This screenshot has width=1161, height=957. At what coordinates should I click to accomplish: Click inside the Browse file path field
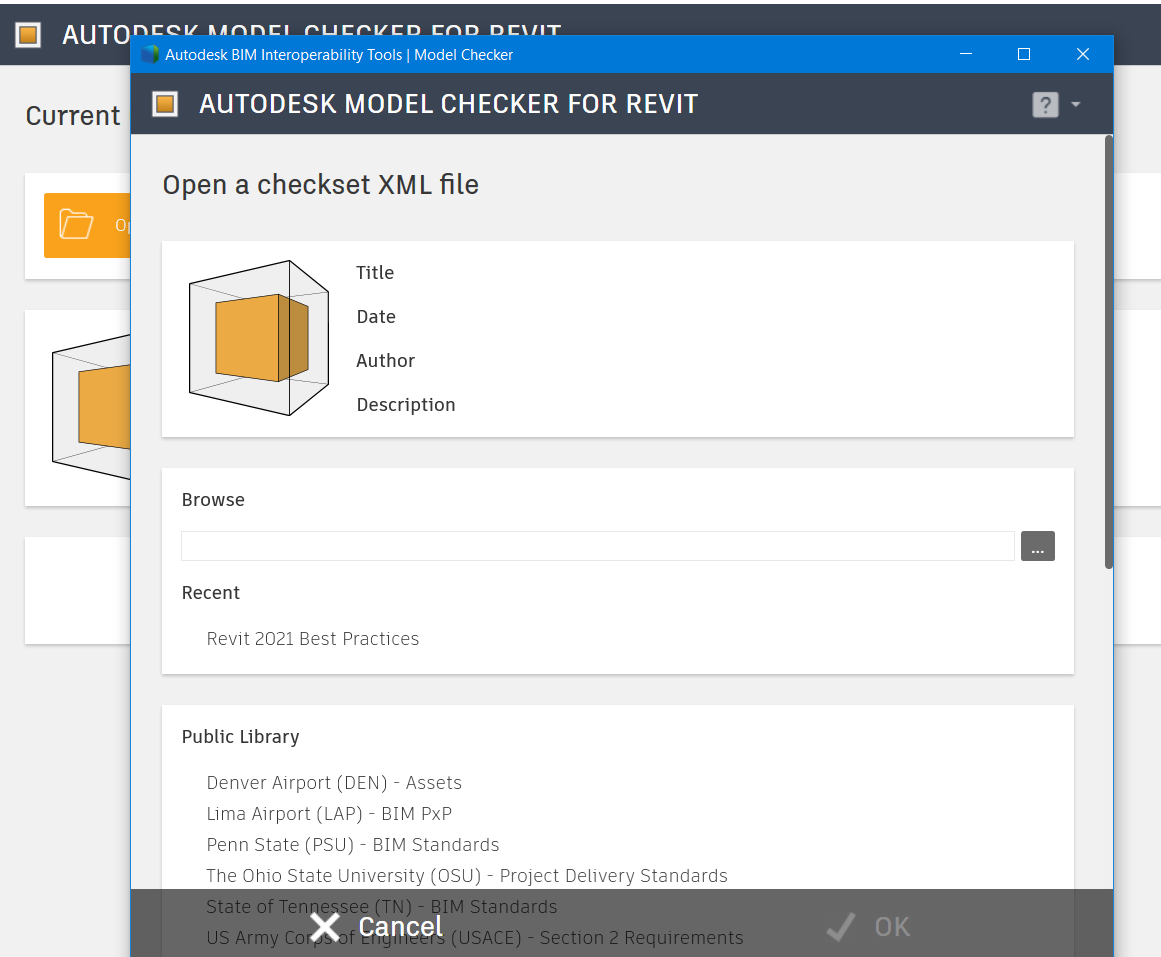coord(597,546)
